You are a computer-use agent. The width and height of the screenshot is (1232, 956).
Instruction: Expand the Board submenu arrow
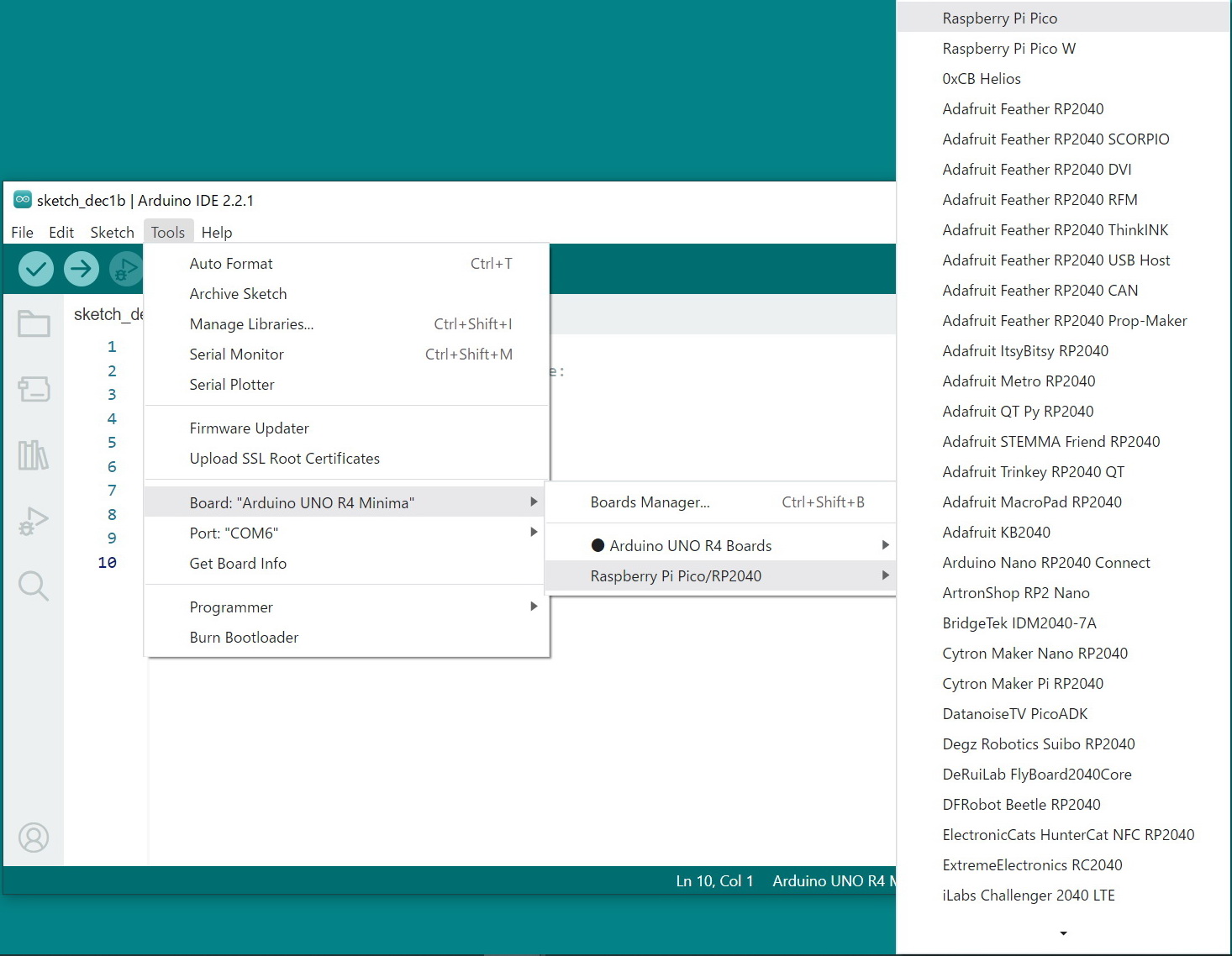[534, 502]
